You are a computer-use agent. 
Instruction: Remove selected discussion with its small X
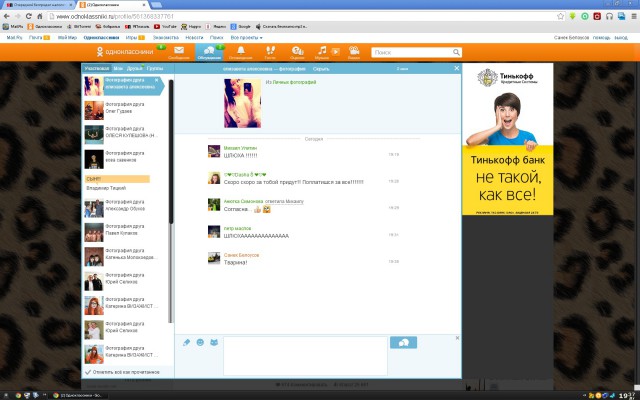(156, 80)
